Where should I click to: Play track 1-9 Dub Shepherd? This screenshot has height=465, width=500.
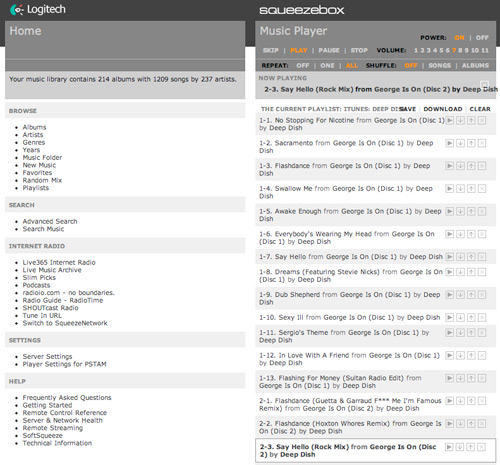click(450, 295)
